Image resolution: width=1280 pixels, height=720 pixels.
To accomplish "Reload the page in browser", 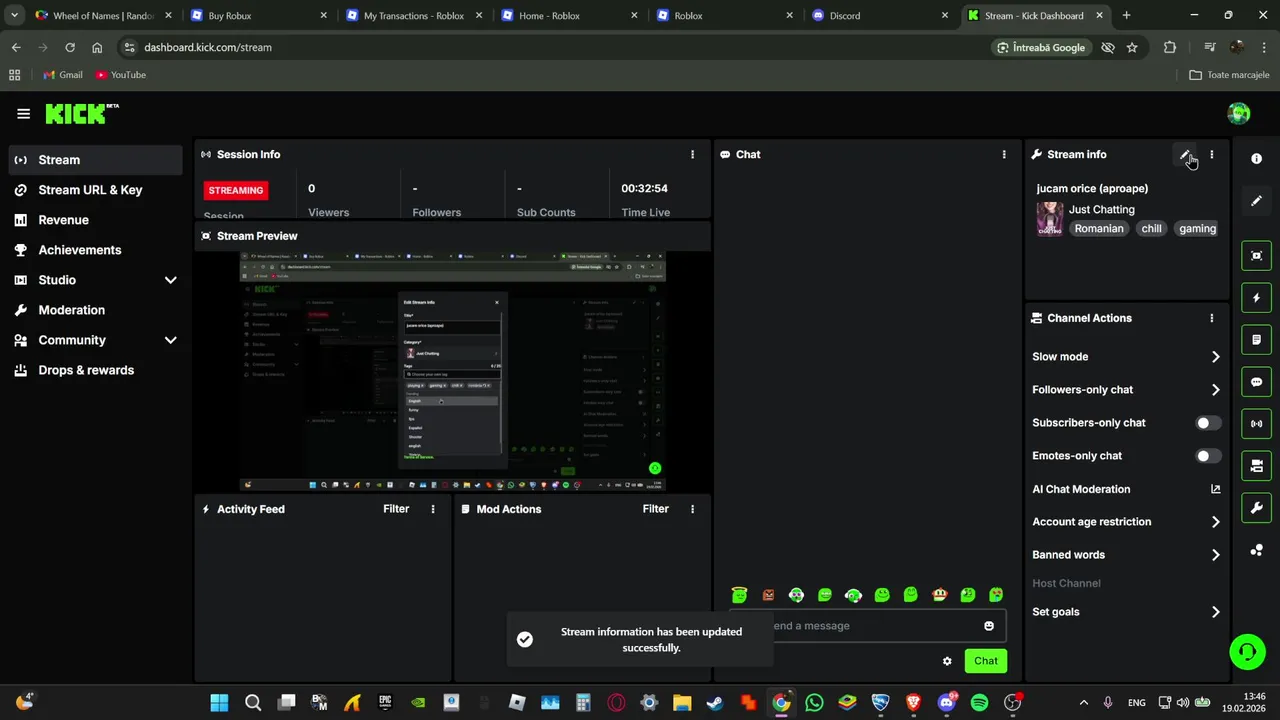I will point(70,47).
